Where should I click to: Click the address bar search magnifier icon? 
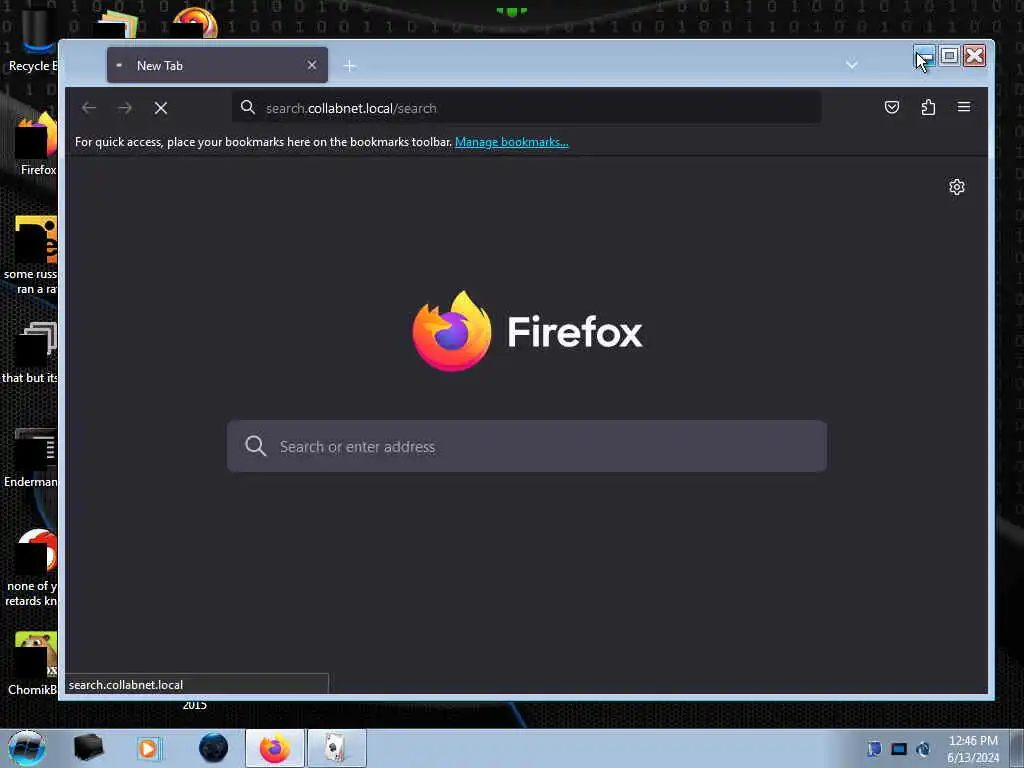(x=248, y=108)
